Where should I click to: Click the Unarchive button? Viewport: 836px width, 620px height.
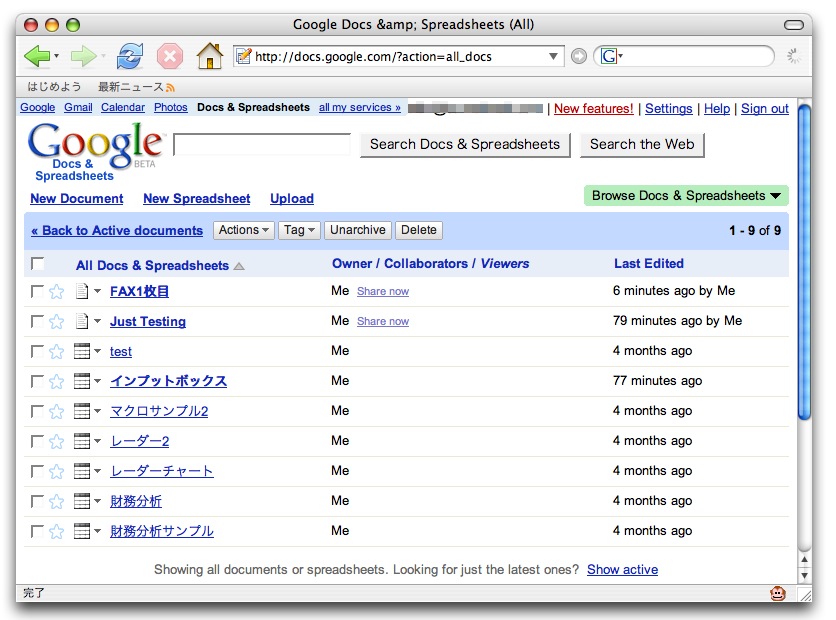[x=357, y=230]
